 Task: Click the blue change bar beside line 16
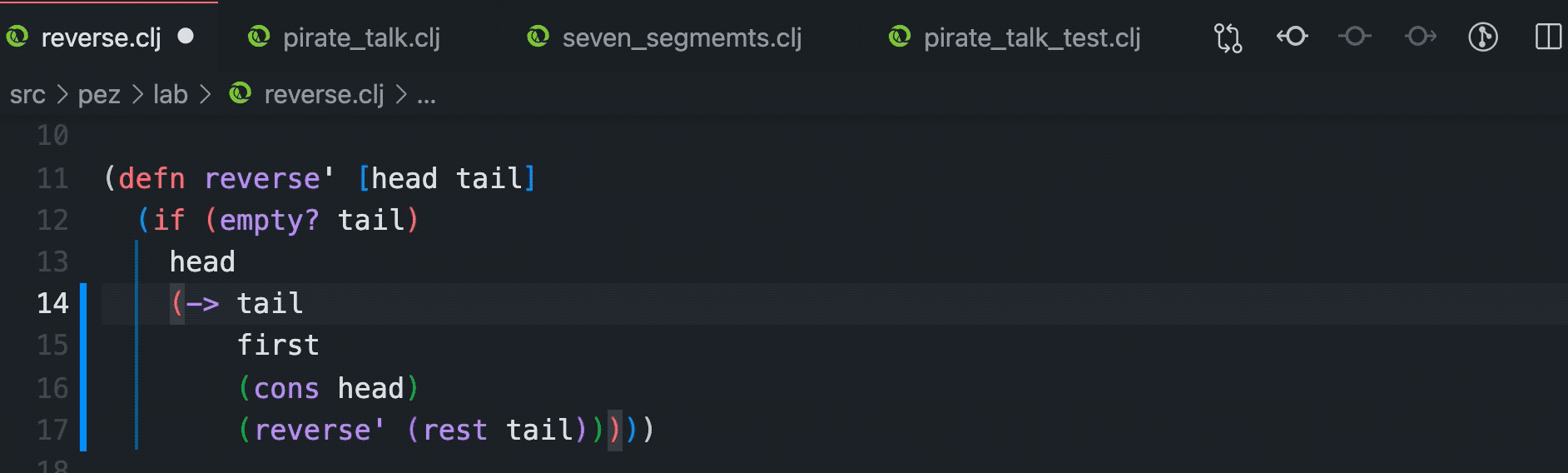83,388
